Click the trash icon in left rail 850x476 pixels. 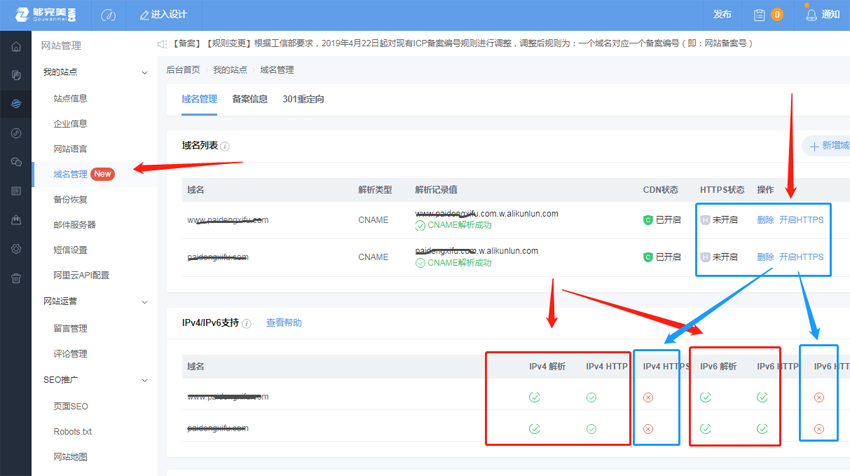click(x=16, y=278)
